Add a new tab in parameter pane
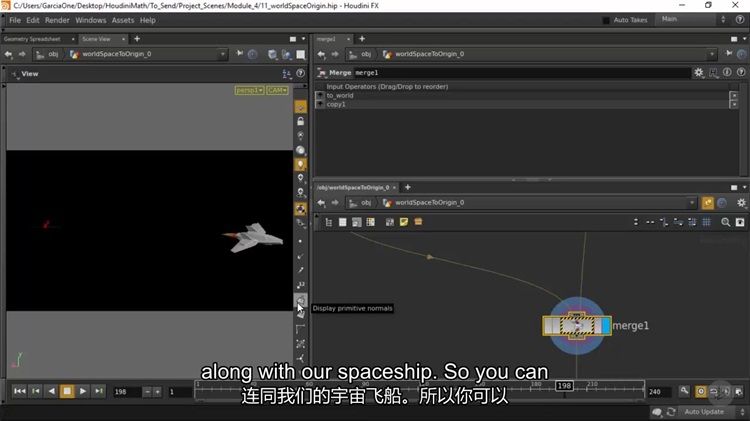Screen dimensions: 750x421 (x=362, y=39)
